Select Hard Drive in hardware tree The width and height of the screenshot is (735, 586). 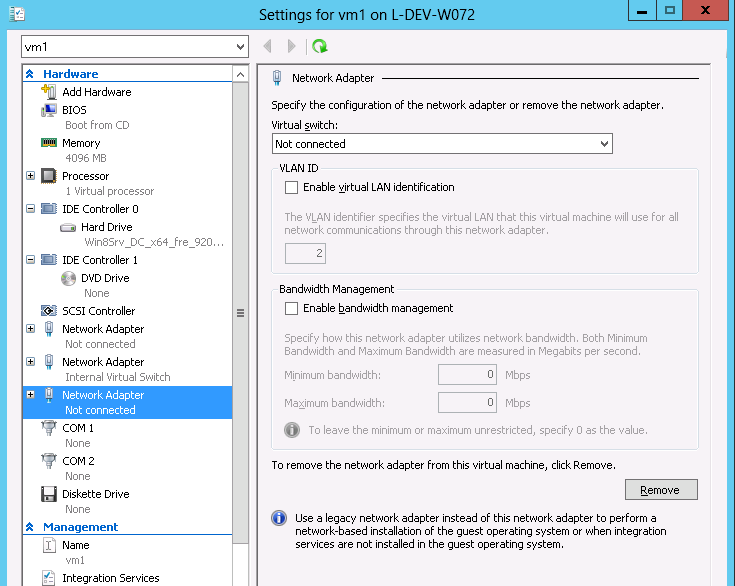point(106,227)
